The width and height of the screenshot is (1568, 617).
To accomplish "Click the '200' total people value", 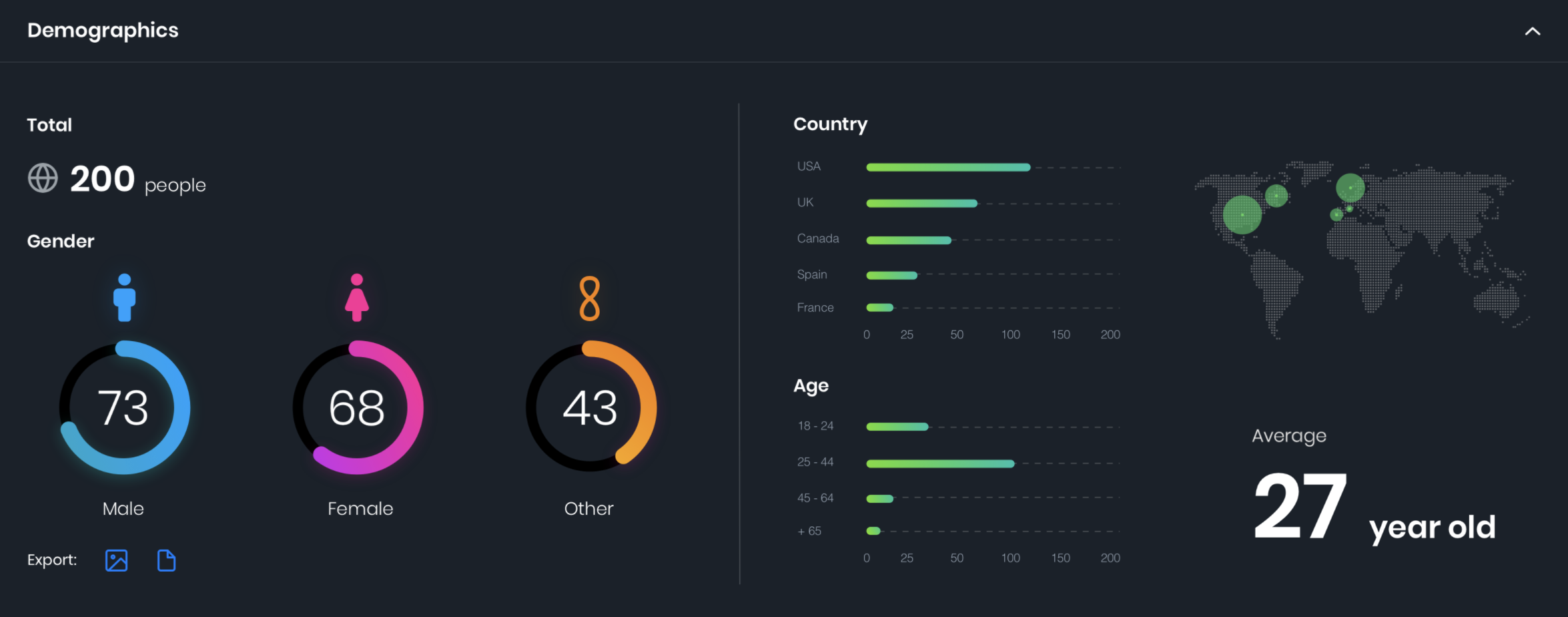I will pos(103,179).
